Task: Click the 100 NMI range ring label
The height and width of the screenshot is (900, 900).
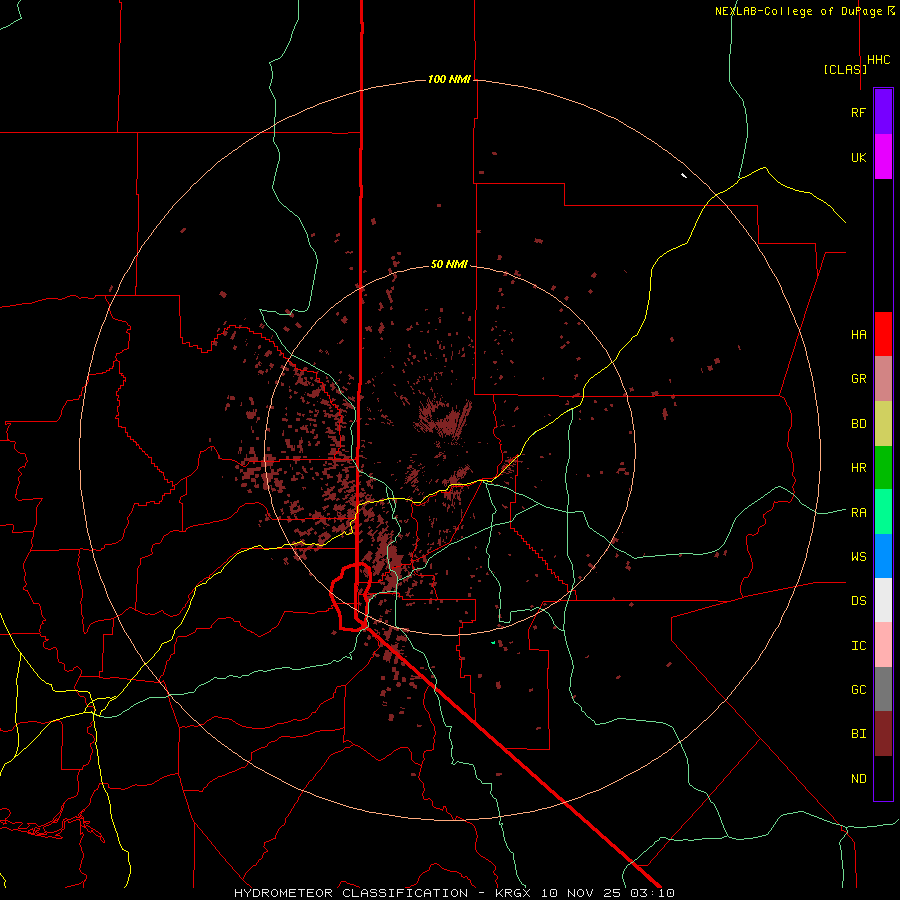Action: point(449,79)
